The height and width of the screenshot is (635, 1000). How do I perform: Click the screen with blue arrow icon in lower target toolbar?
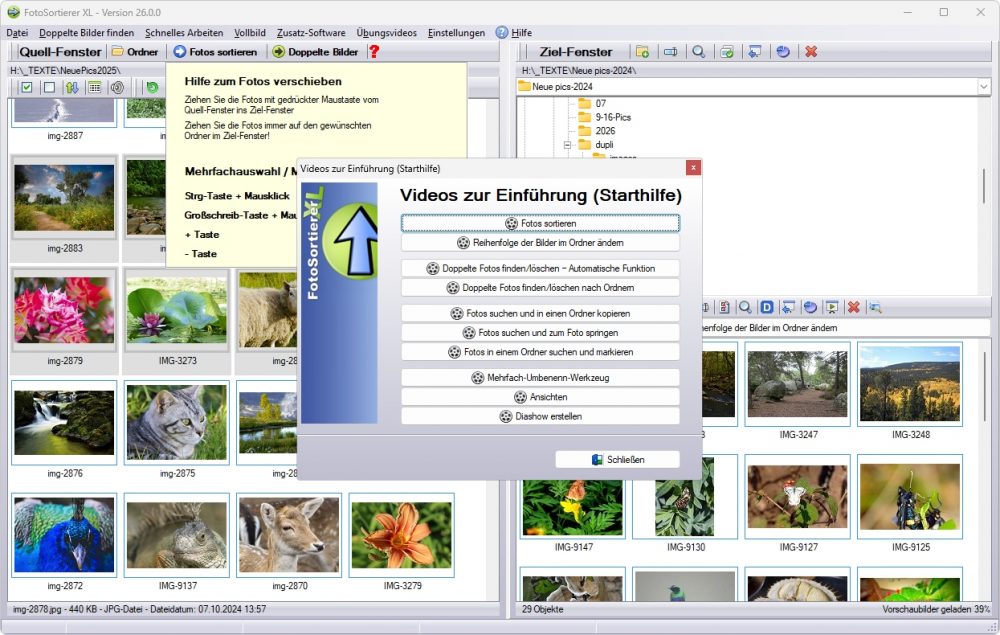[x=788, y=307]
